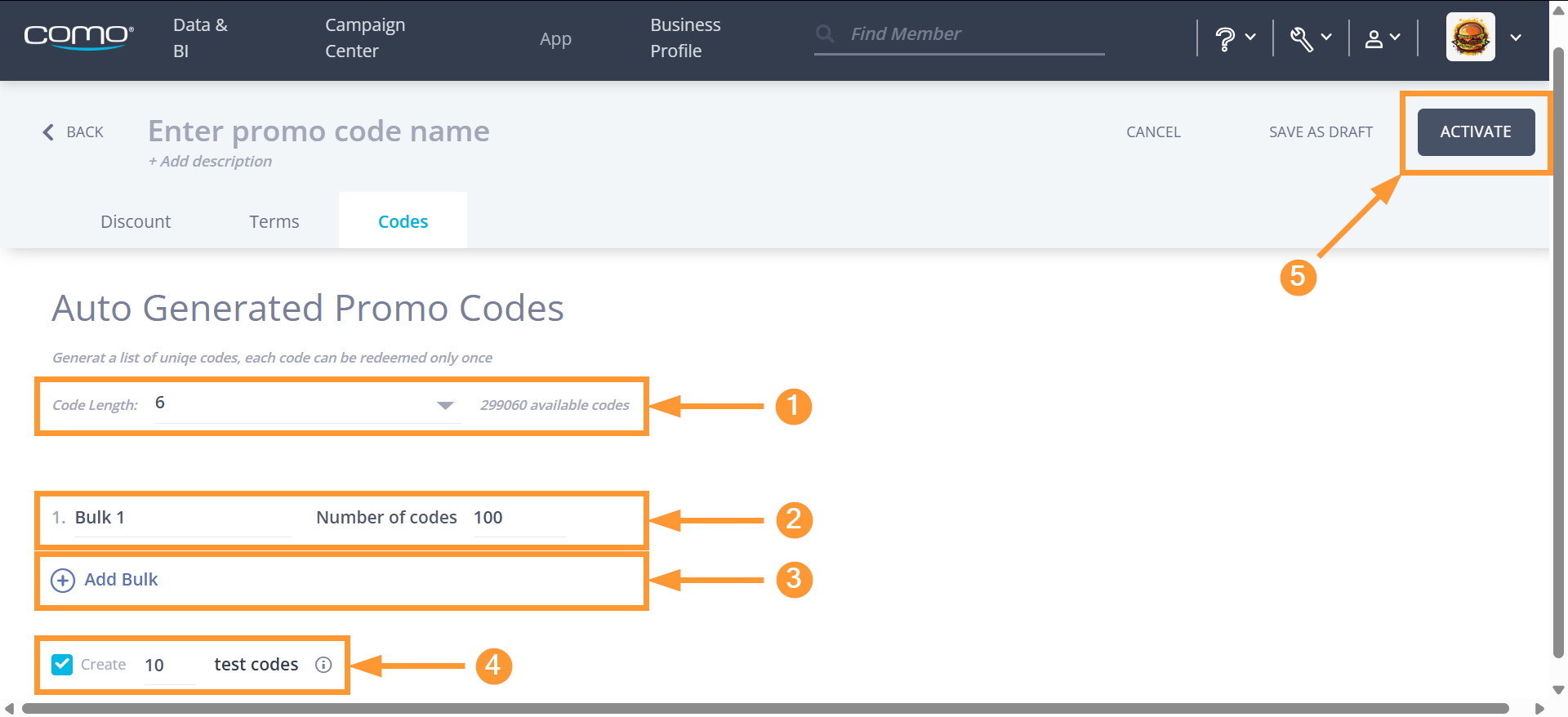This screenshot has width=1568, height=717.
Task: Click the back arrow chevron icon
Action: click(x=48, y=132)
